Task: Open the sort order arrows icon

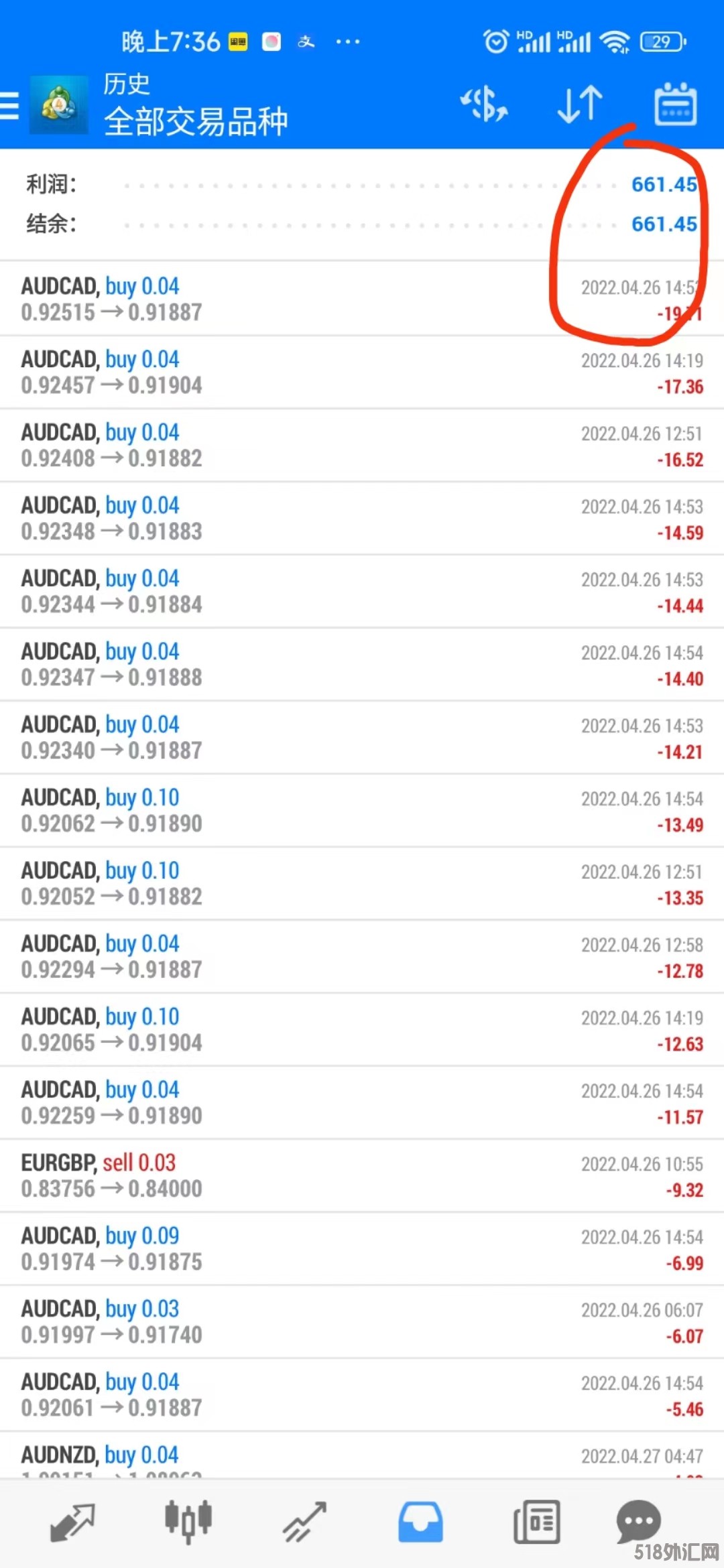Action: click(x=580, y=105)
